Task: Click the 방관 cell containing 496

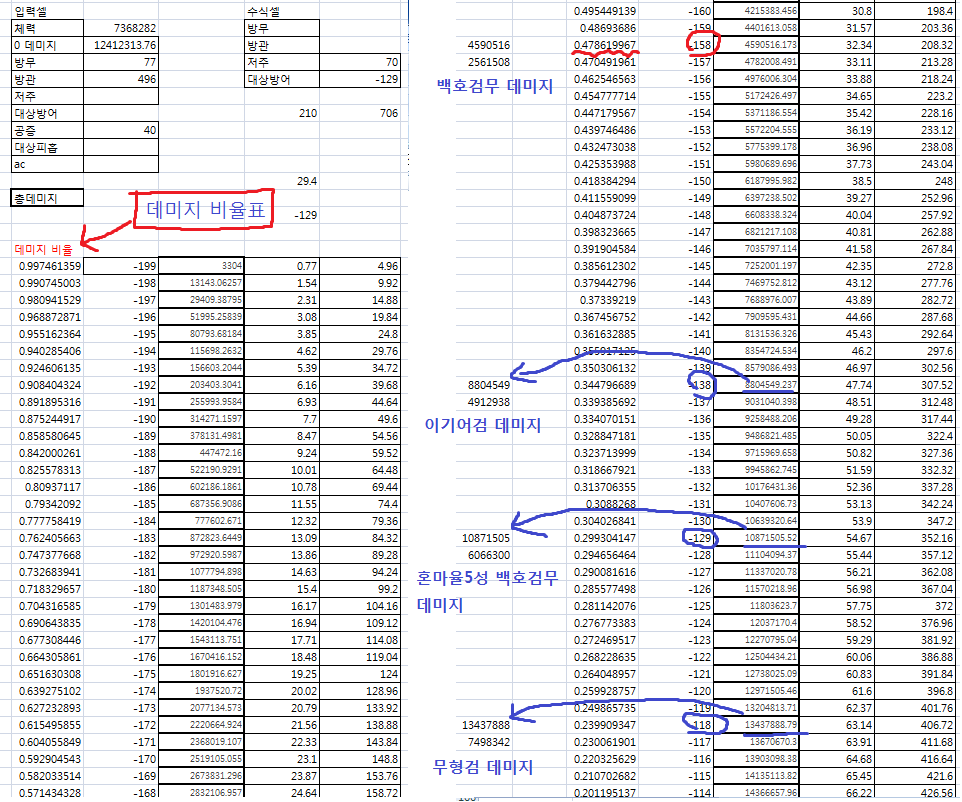Action: click(121, 79)
